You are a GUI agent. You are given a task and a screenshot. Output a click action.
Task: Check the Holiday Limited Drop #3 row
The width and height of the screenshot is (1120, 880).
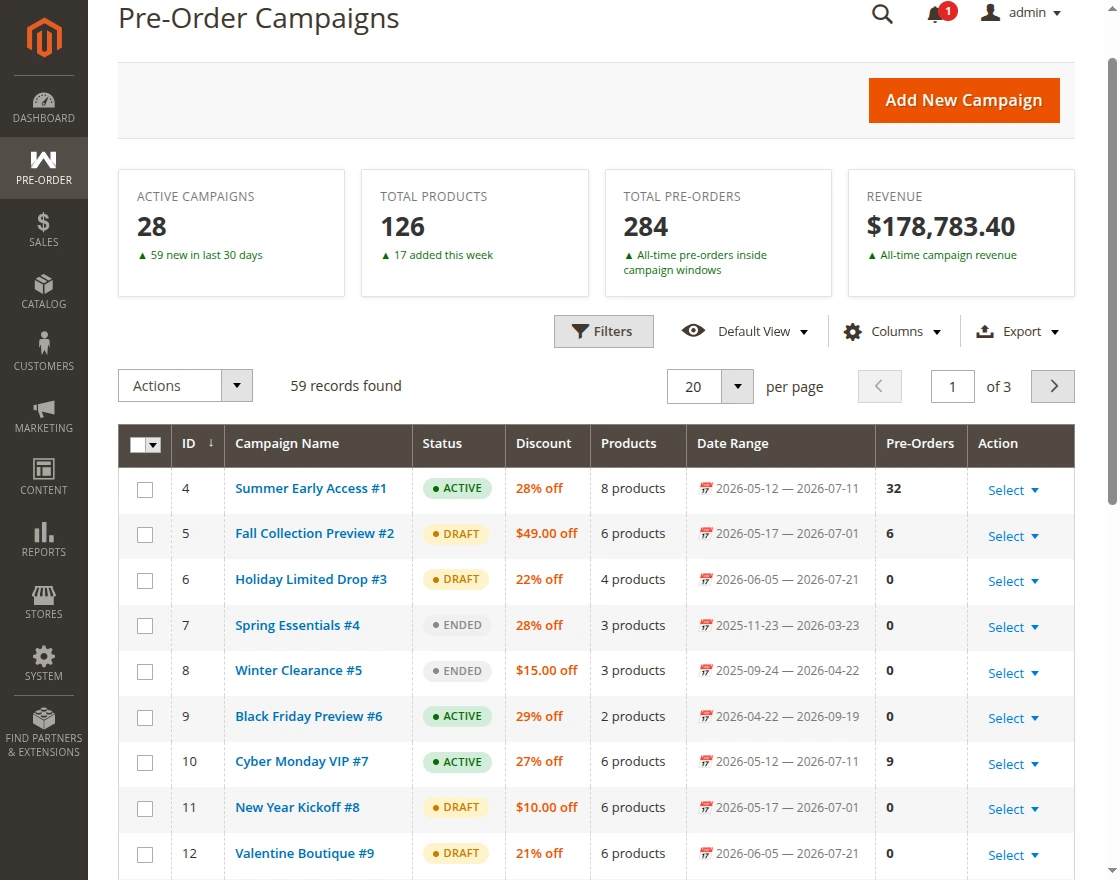(145, 581)
